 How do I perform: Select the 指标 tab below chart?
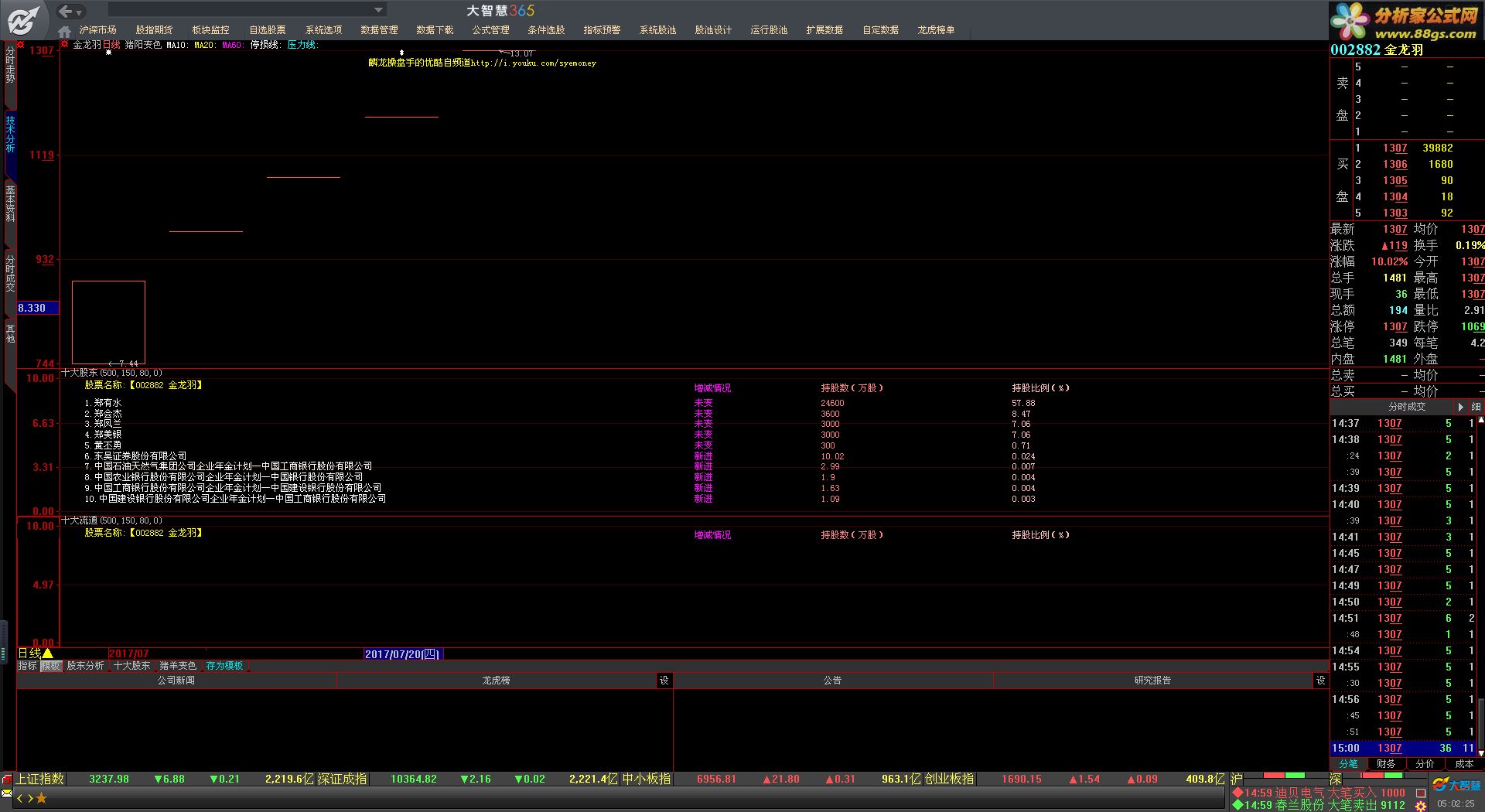27,666
